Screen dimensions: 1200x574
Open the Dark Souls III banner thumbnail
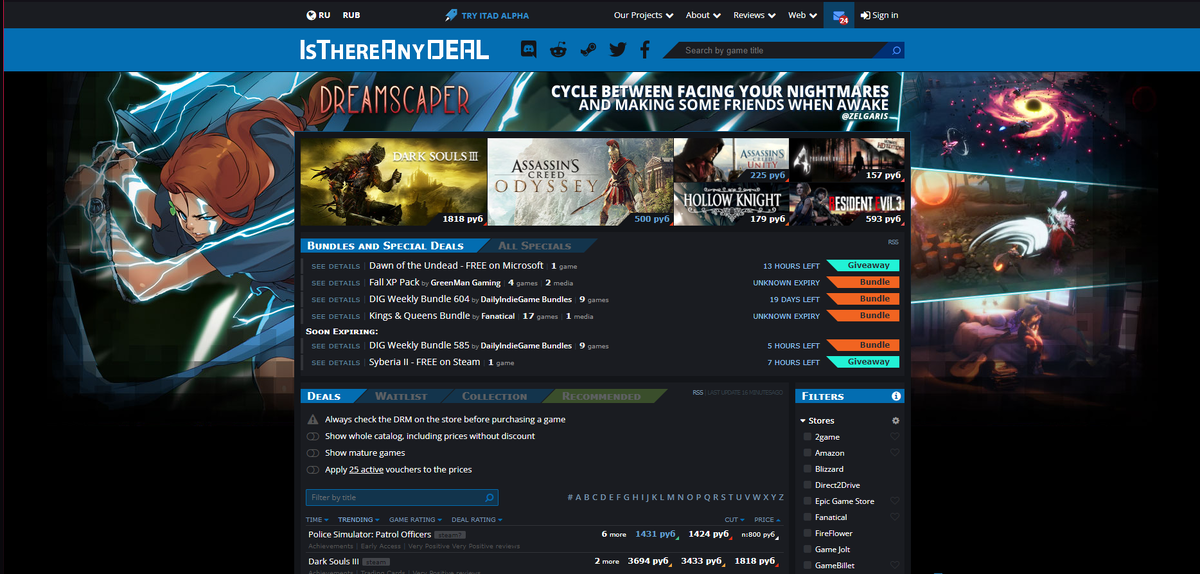392,181
